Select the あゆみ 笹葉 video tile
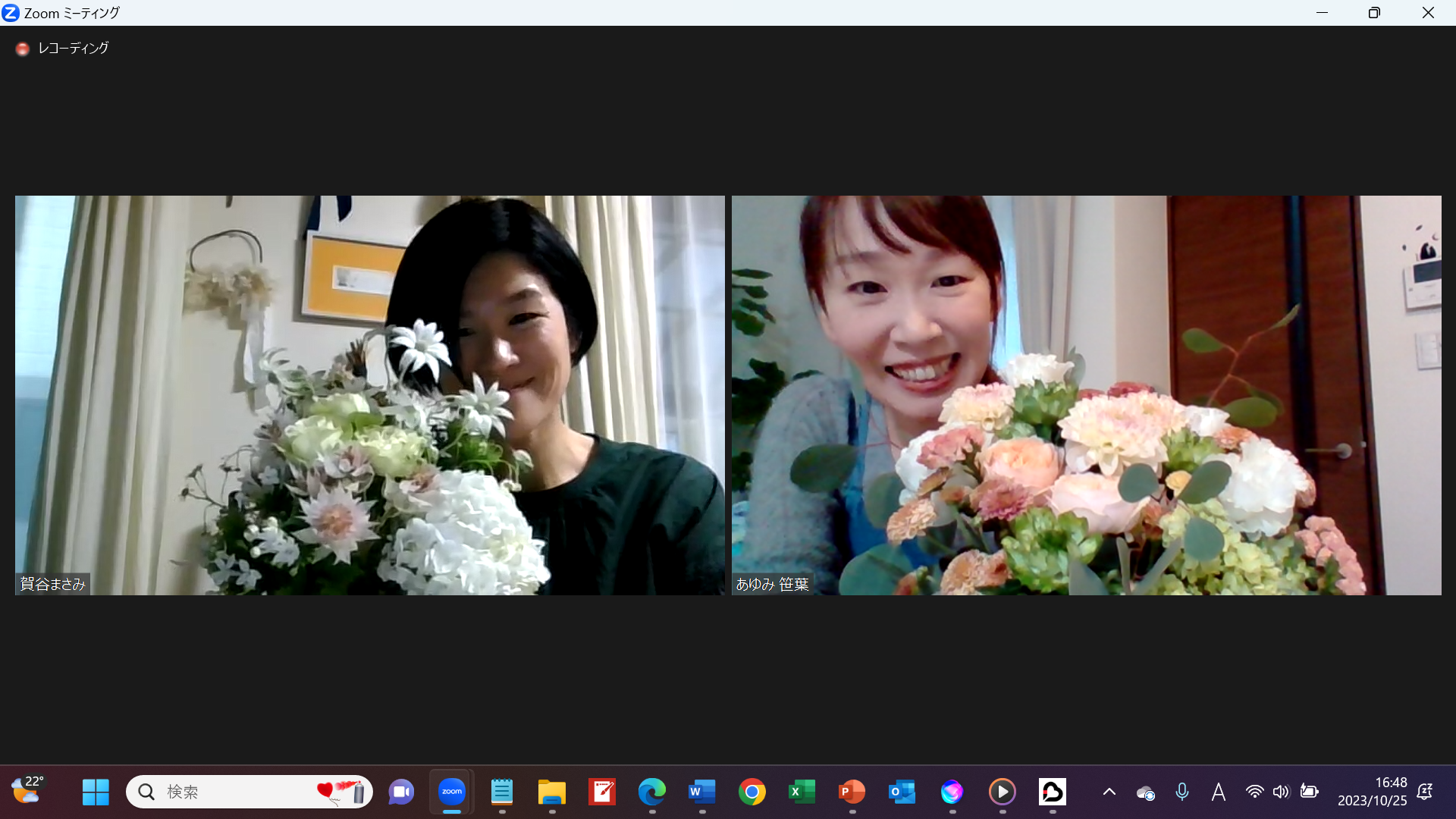The height and width of the screenshot is (819, 1456). (x=1086, y=395)
